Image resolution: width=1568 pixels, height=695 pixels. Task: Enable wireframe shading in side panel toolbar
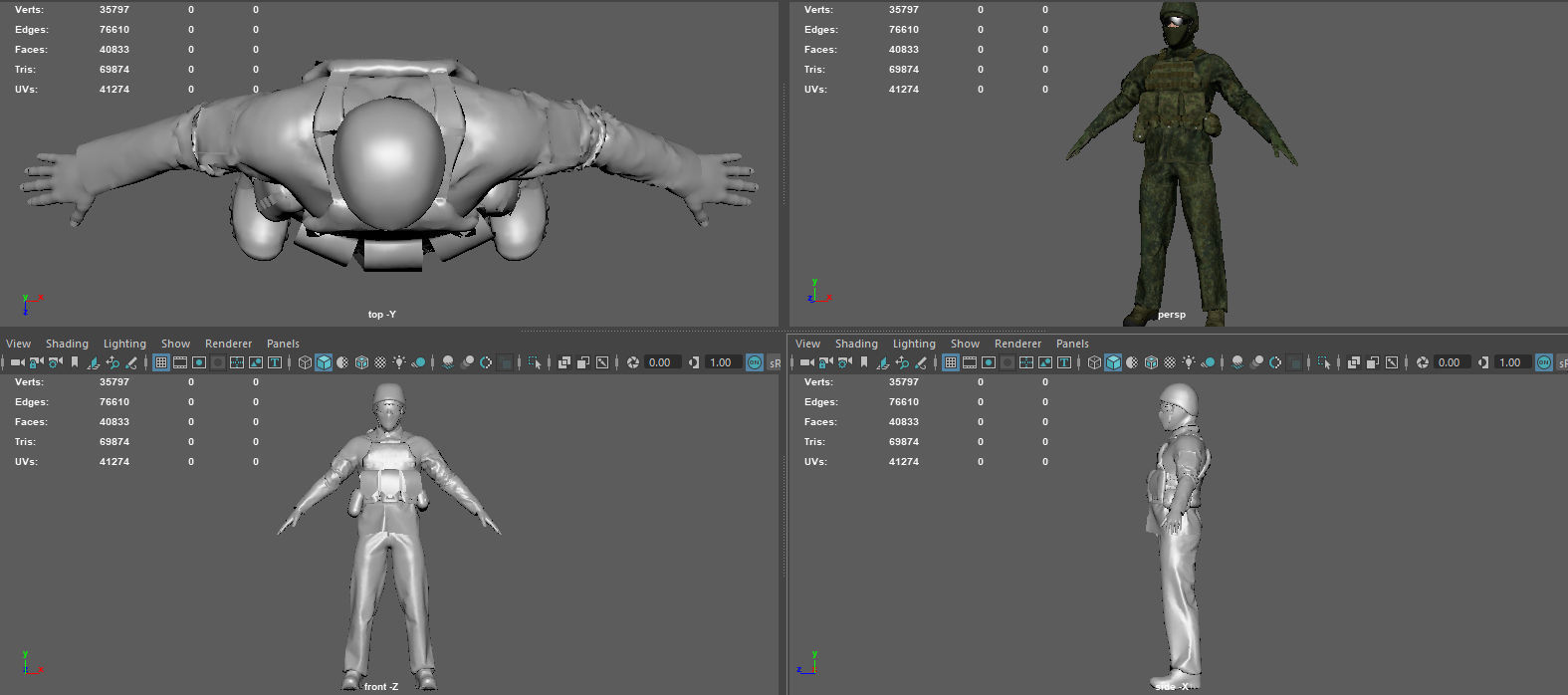click(1094, 362)
